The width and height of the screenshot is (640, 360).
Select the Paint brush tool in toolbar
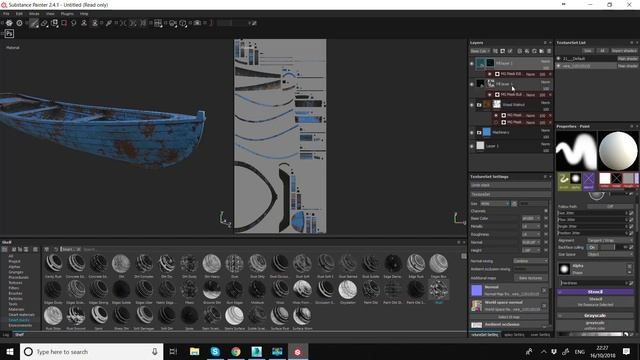[34, 23]
